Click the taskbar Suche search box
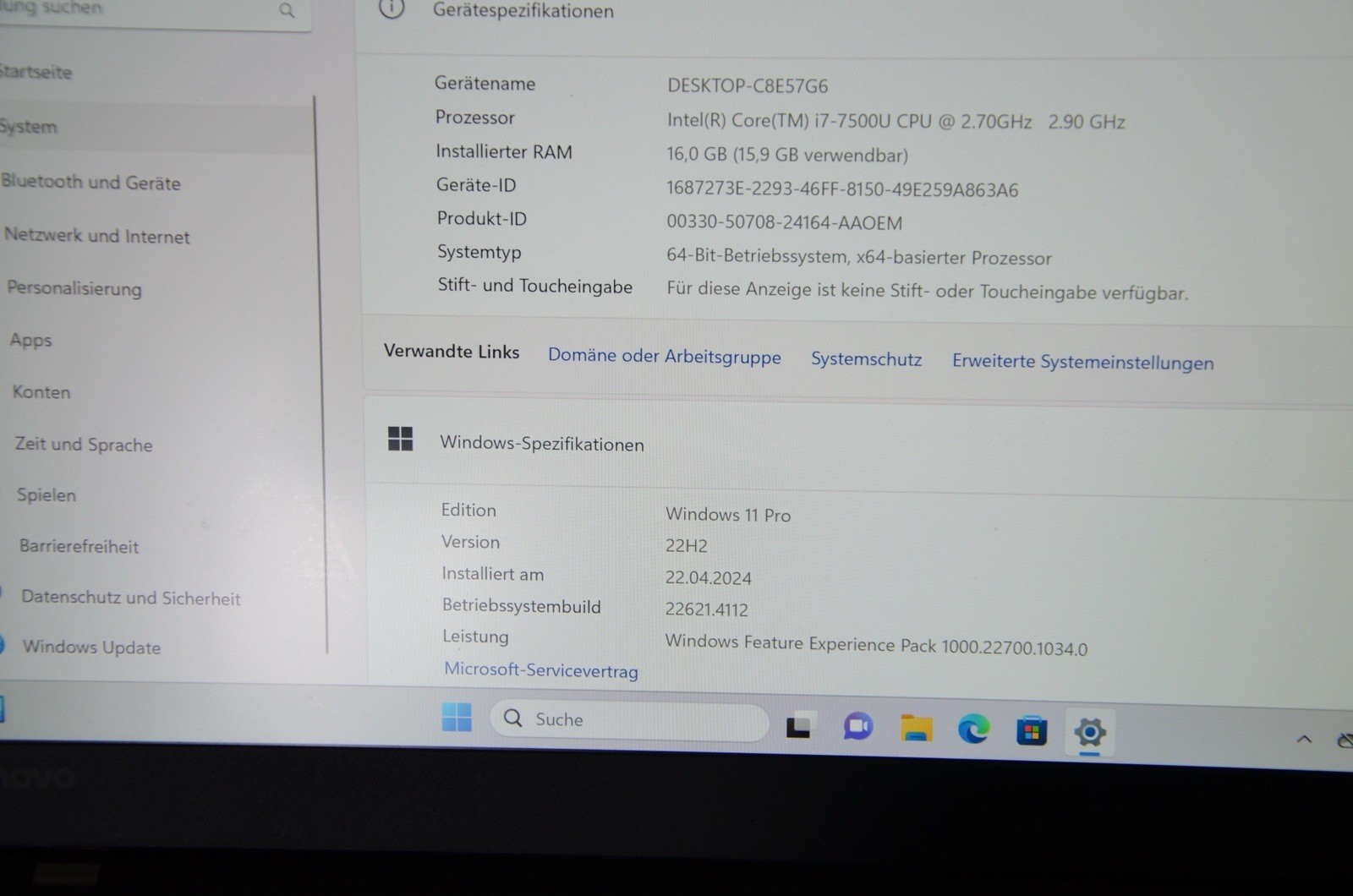 tap(629, 720)
